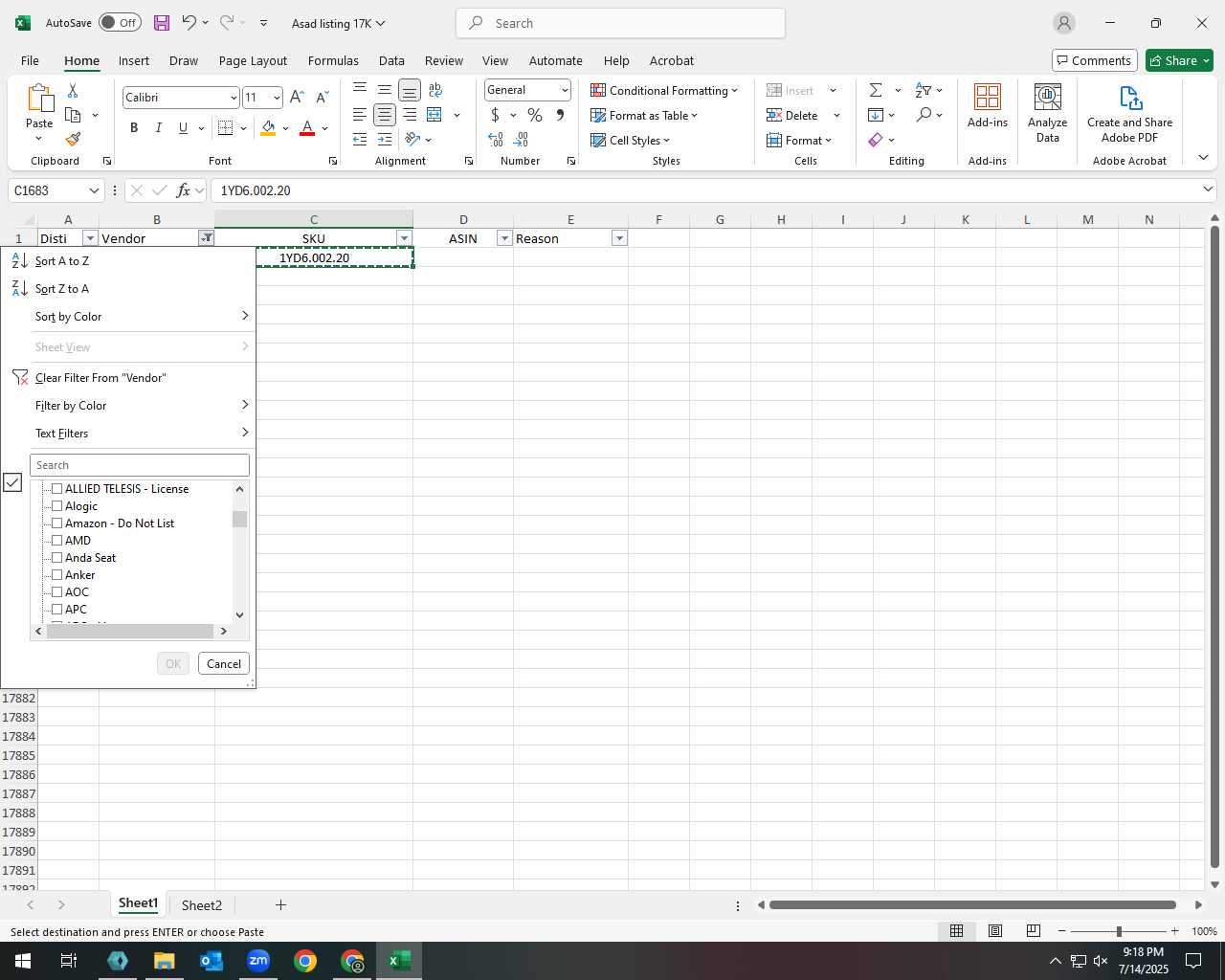
Task: Click the Percent Style icon
Action: click(x=535, y=115)
